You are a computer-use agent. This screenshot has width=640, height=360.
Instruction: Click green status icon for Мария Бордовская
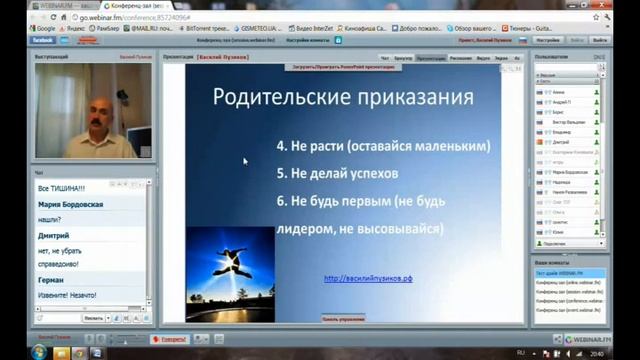point(596,172)
